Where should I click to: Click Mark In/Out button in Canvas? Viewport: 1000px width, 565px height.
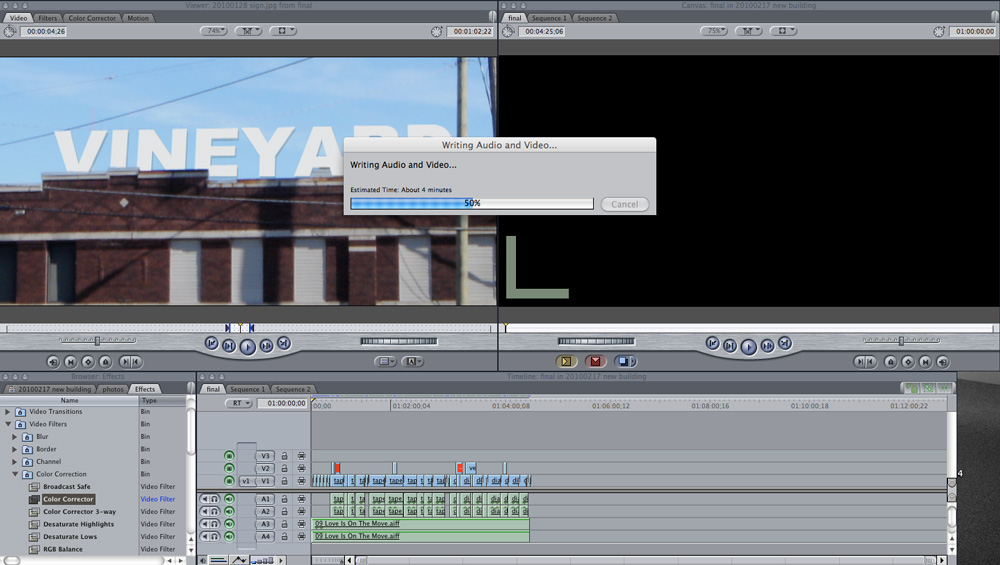(x=865, y=362)
